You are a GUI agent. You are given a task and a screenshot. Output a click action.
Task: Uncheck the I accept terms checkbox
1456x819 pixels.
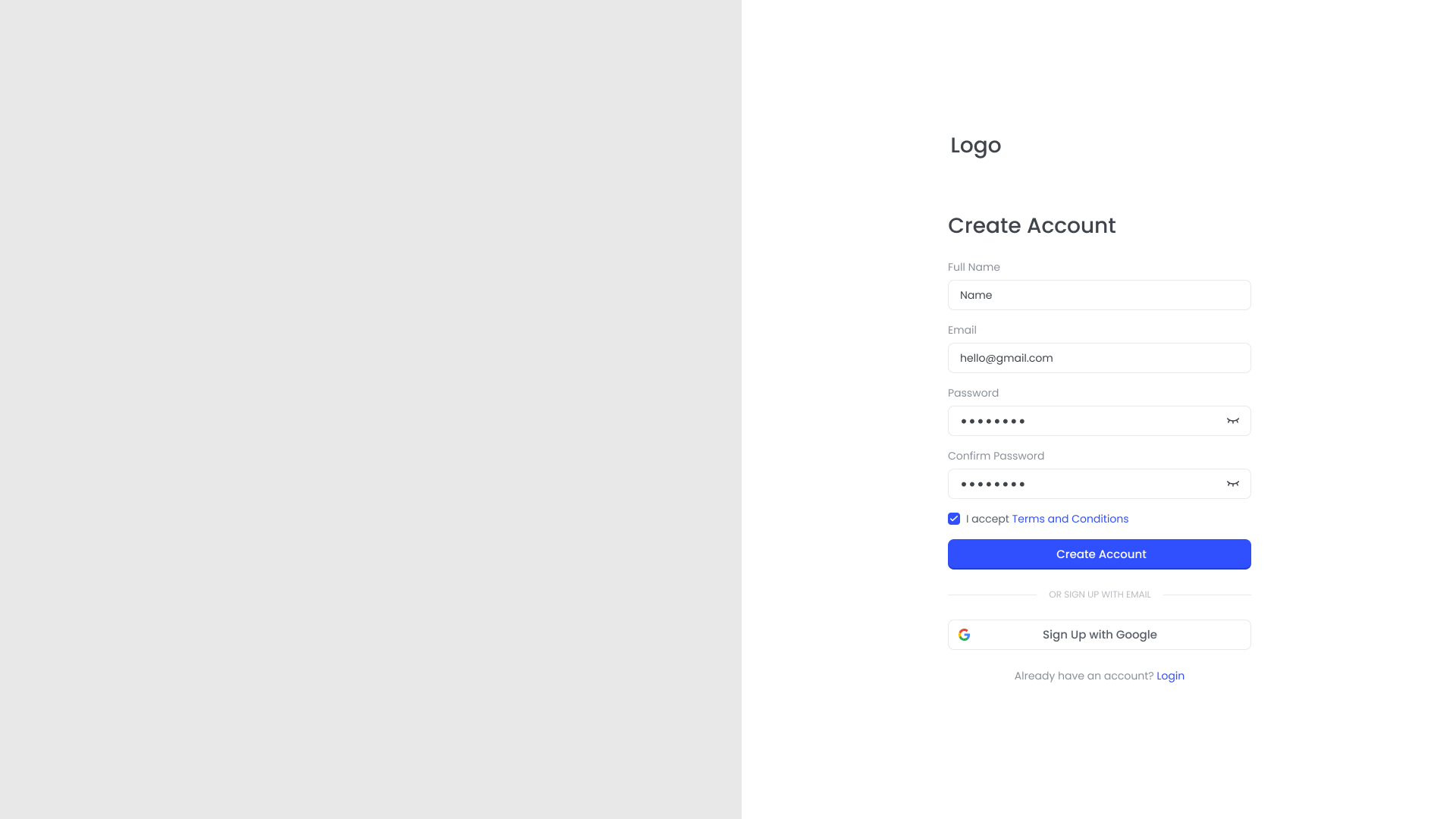tap(954, 519)
